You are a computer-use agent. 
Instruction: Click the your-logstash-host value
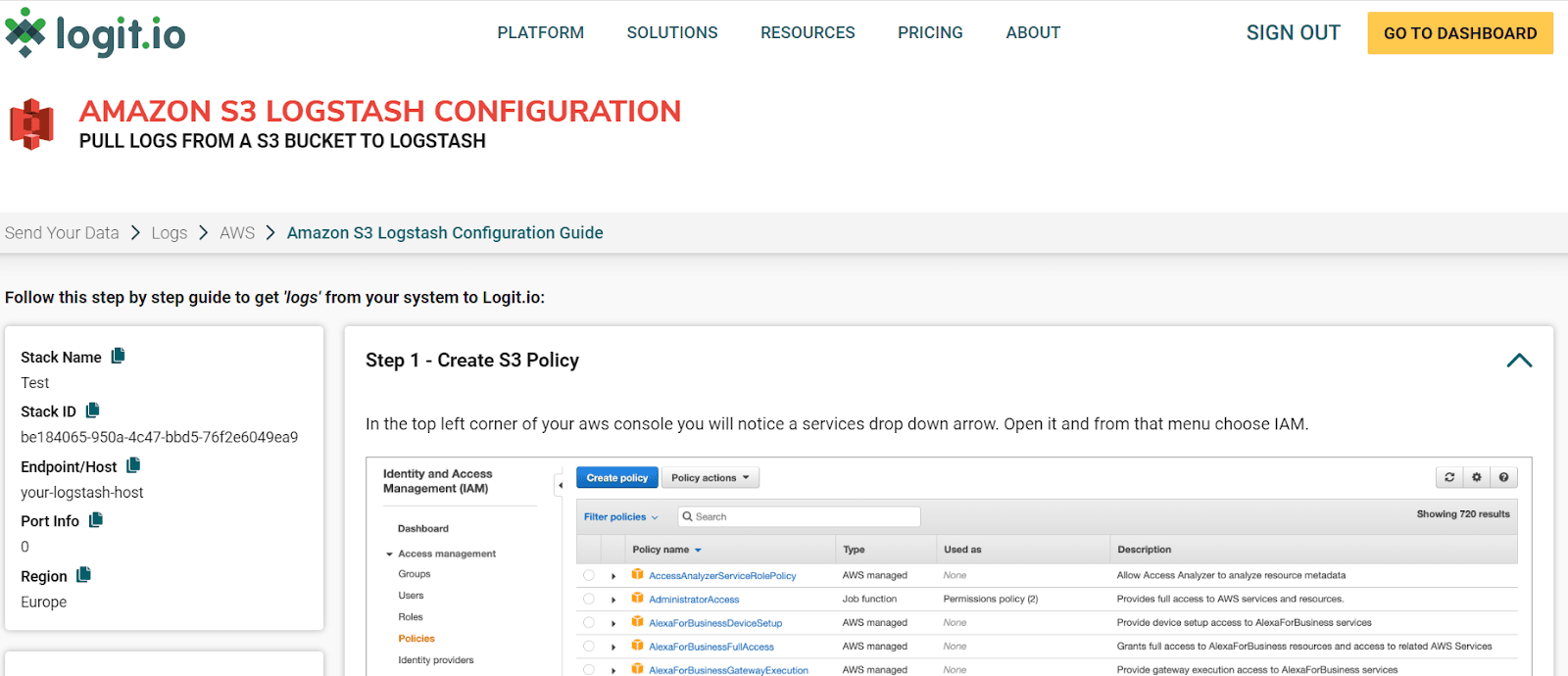click(82, 493)
